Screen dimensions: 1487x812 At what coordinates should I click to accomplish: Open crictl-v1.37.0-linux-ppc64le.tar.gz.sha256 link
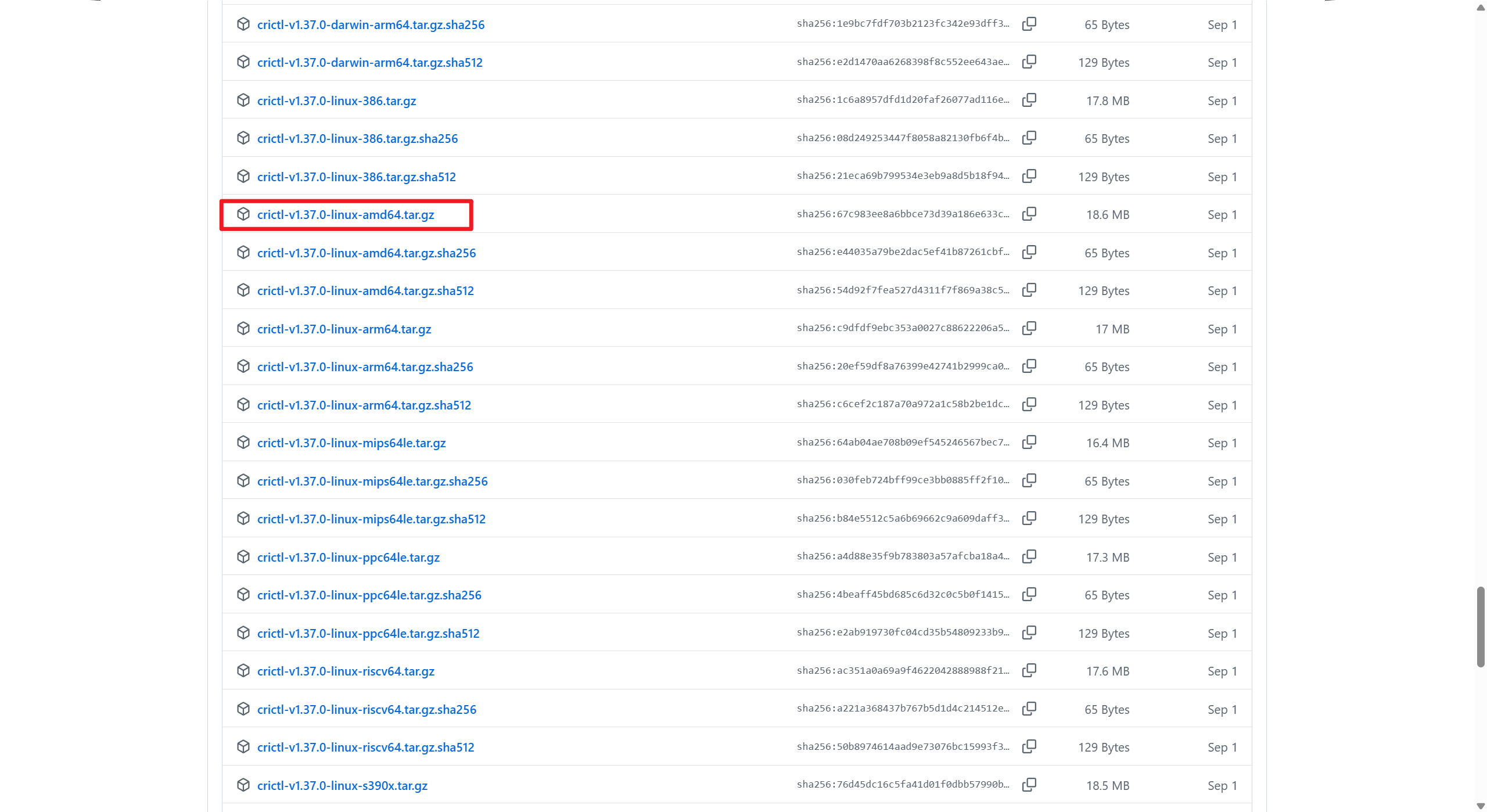point(369,595)
